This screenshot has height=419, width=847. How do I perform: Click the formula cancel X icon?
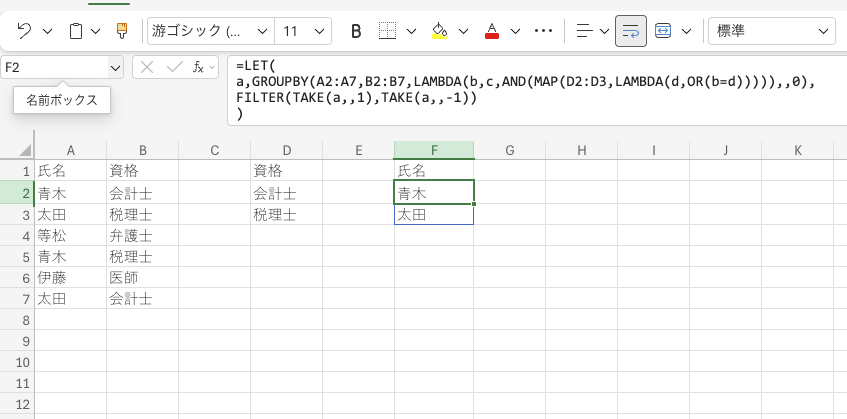(147, 67)
